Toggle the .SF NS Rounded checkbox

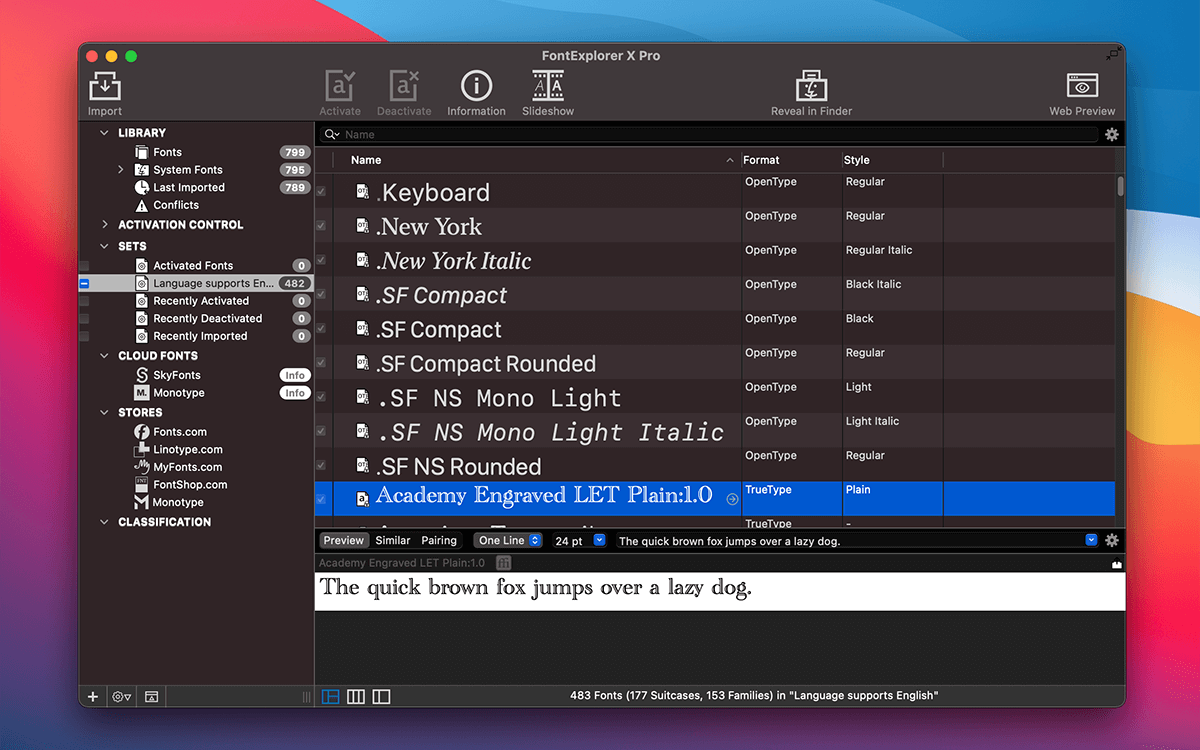(321, 465)
